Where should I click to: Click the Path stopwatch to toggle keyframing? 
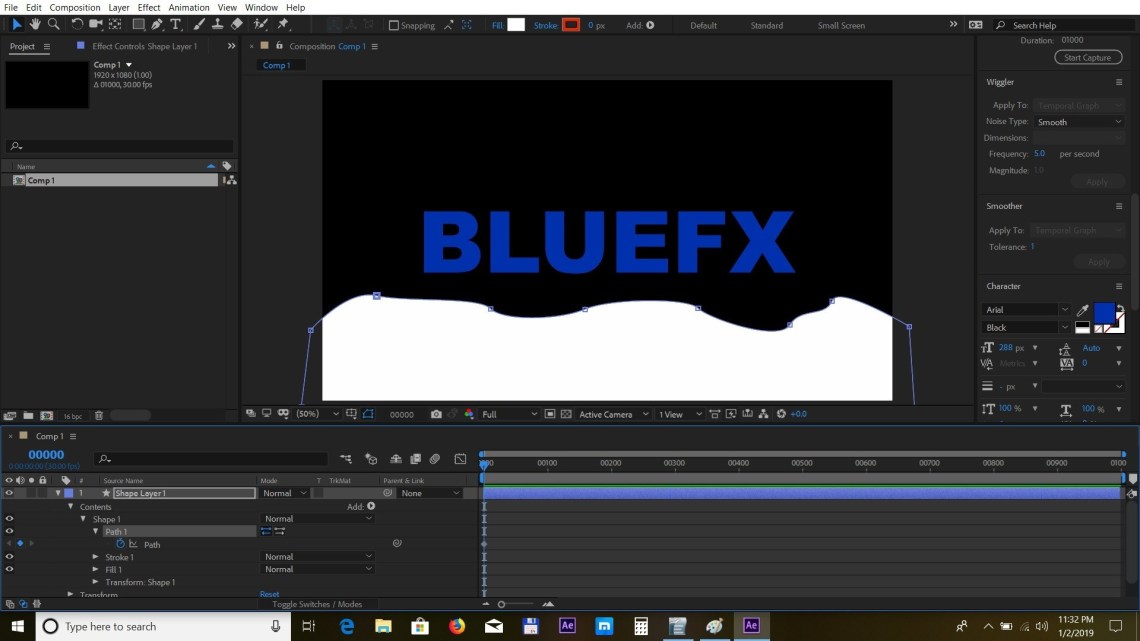point(121,544)
